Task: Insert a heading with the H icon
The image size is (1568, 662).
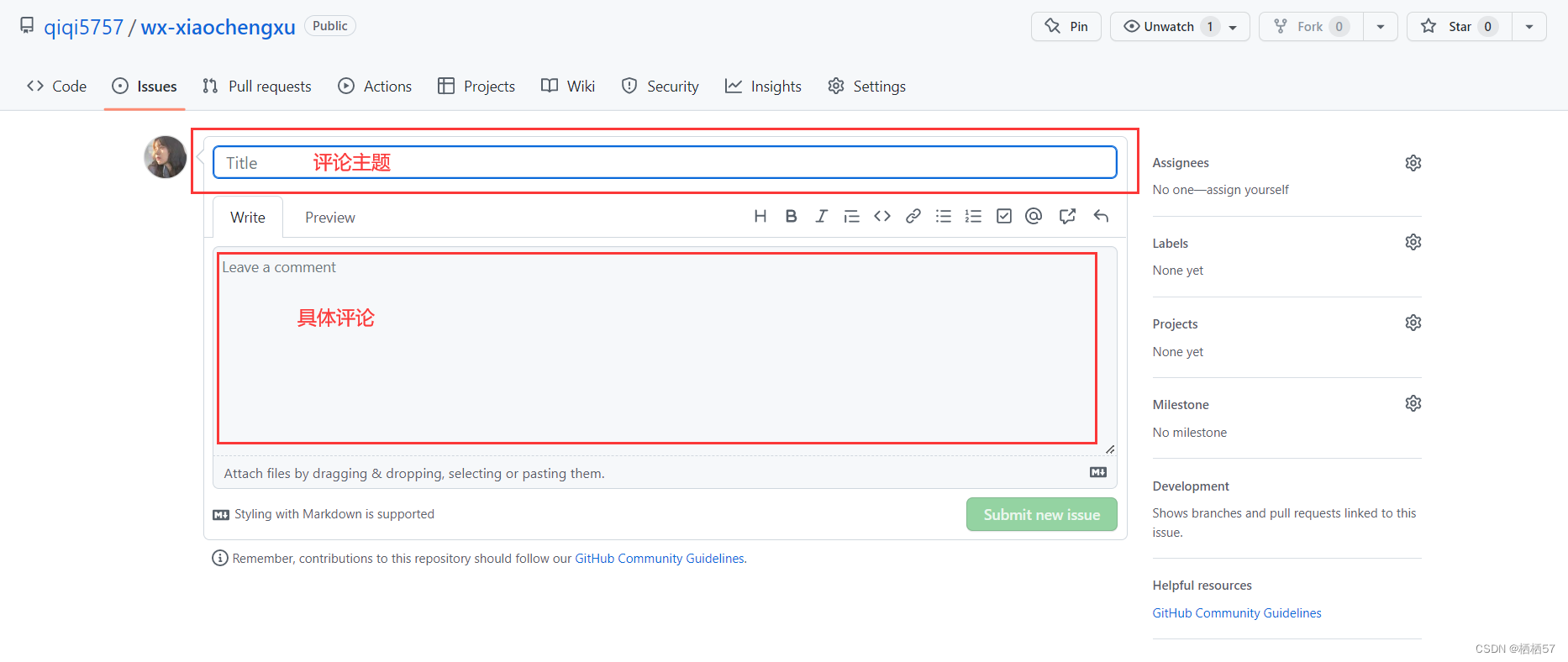Action: click(760, 217)
